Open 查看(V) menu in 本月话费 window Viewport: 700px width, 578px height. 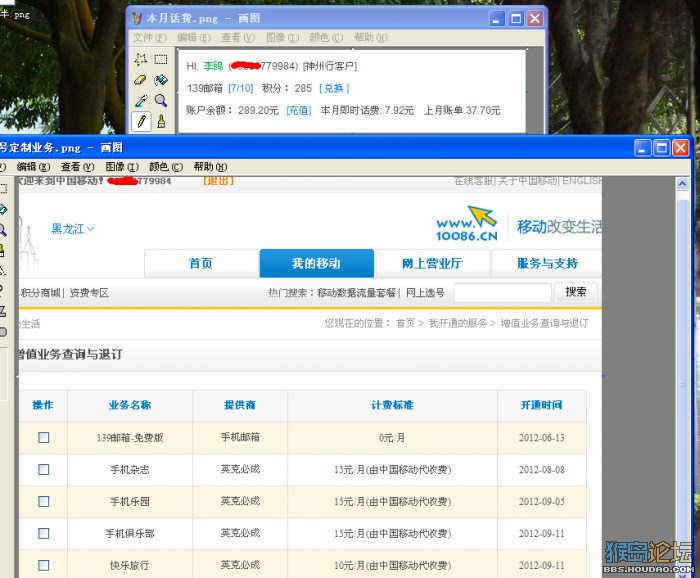click(x=238, y=38)
